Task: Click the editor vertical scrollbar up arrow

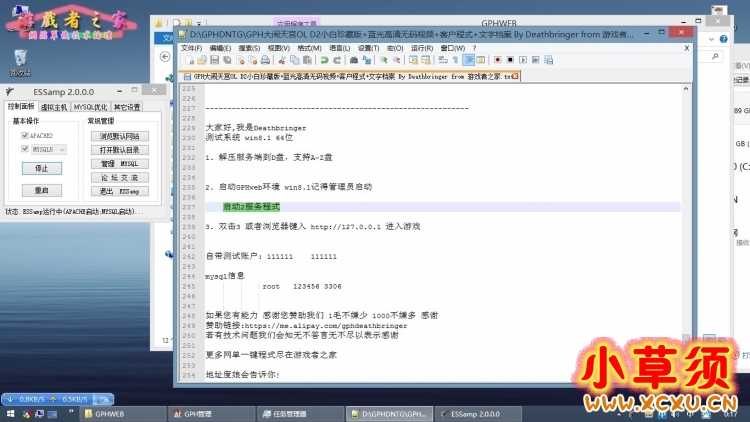Action: 686,89
